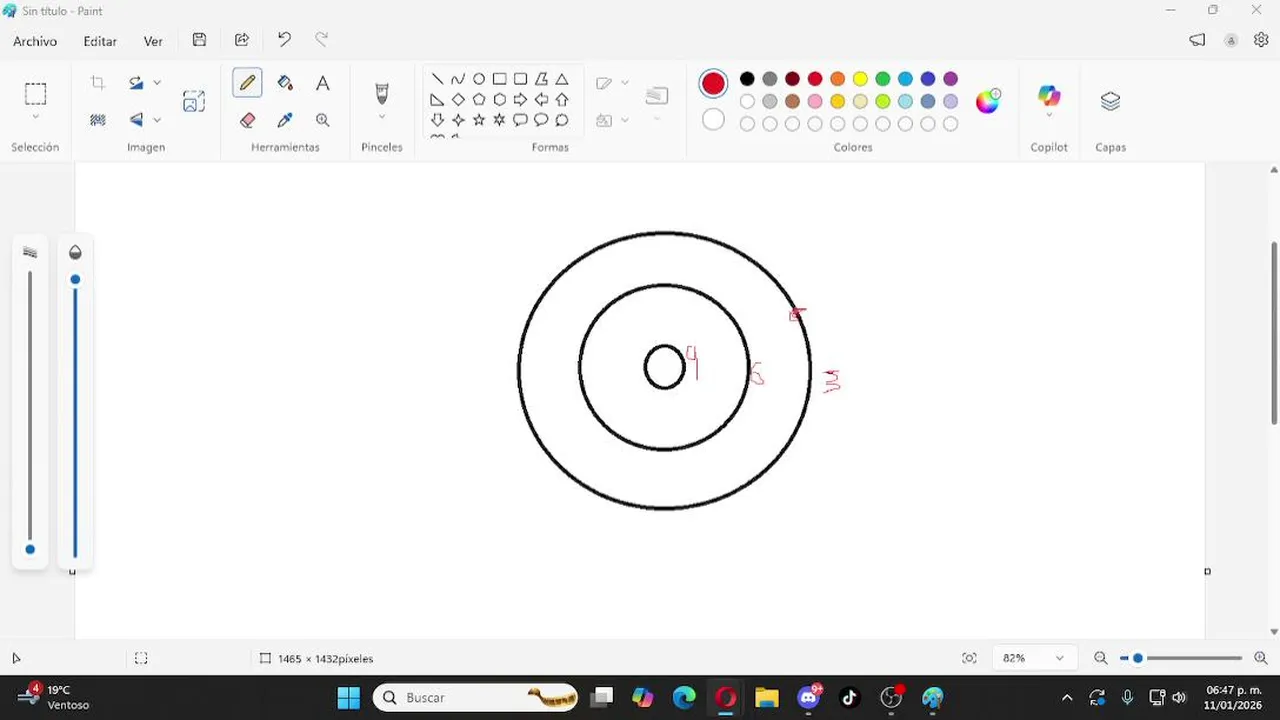This screenshot has width=1280, height=720.
Task: Pick the green color swatch
Action: pos(883,79)
